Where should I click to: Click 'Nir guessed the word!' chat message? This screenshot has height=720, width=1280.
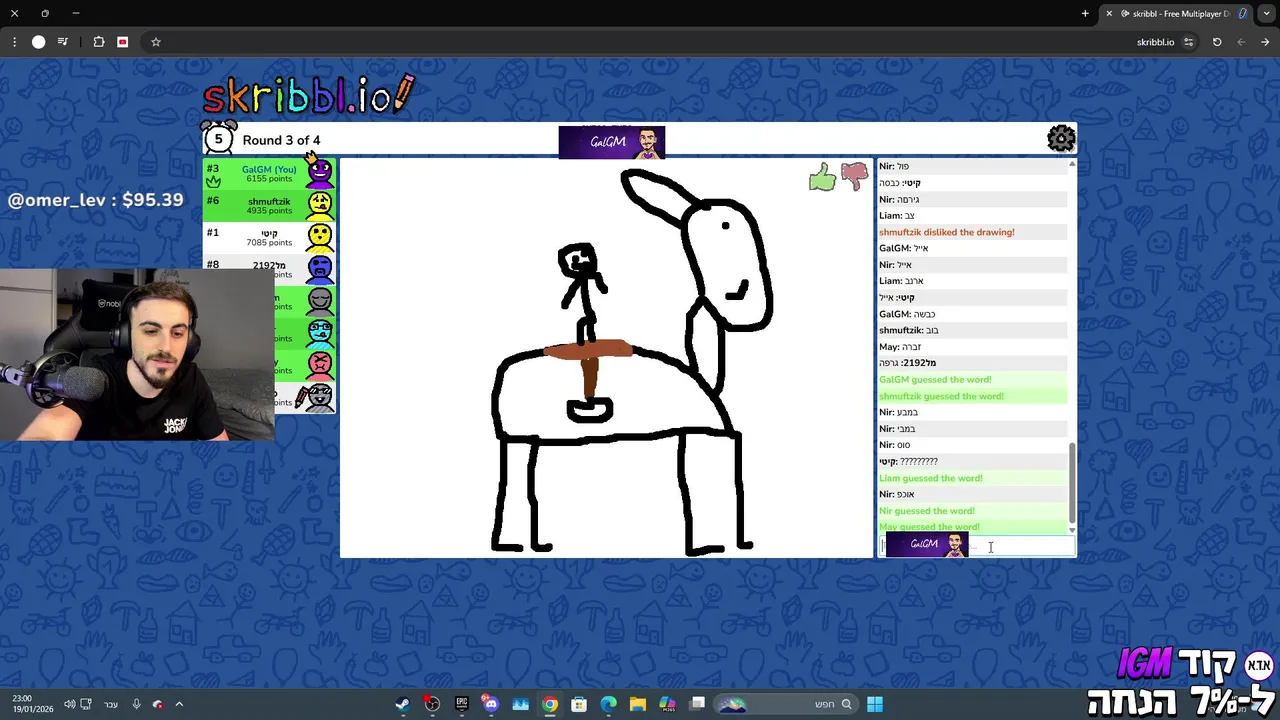click(x=926, y=511)
